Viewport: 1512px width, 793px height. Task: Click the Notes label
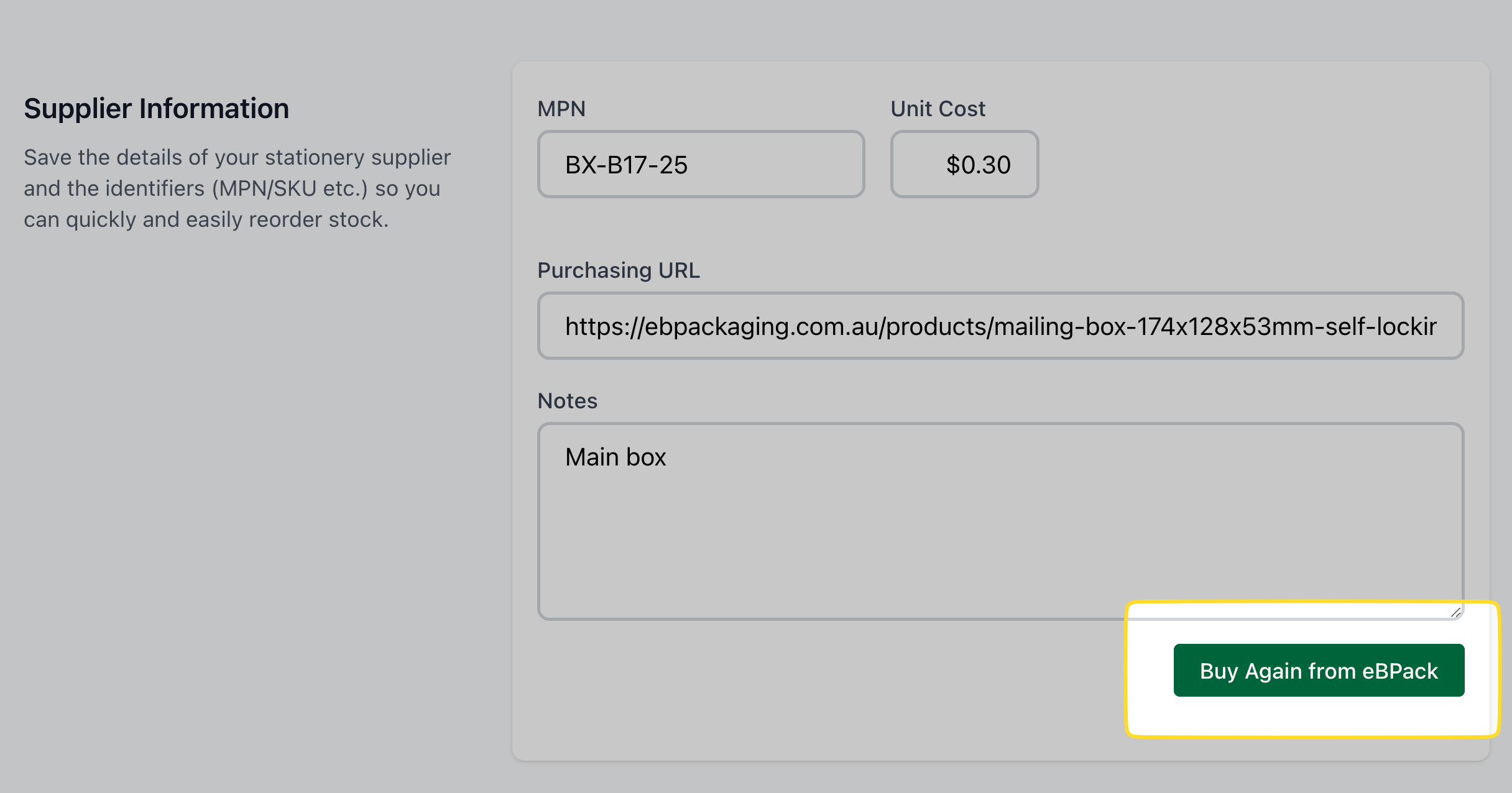pyautogui.click(x=567, y=401)
